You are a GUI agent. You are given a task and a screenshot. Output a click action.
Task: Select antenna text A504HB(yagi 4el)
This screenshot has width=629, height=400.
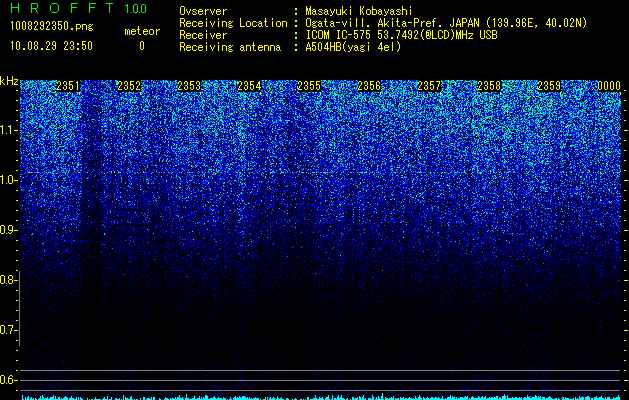pyautogui.click(x=353, y=47)
